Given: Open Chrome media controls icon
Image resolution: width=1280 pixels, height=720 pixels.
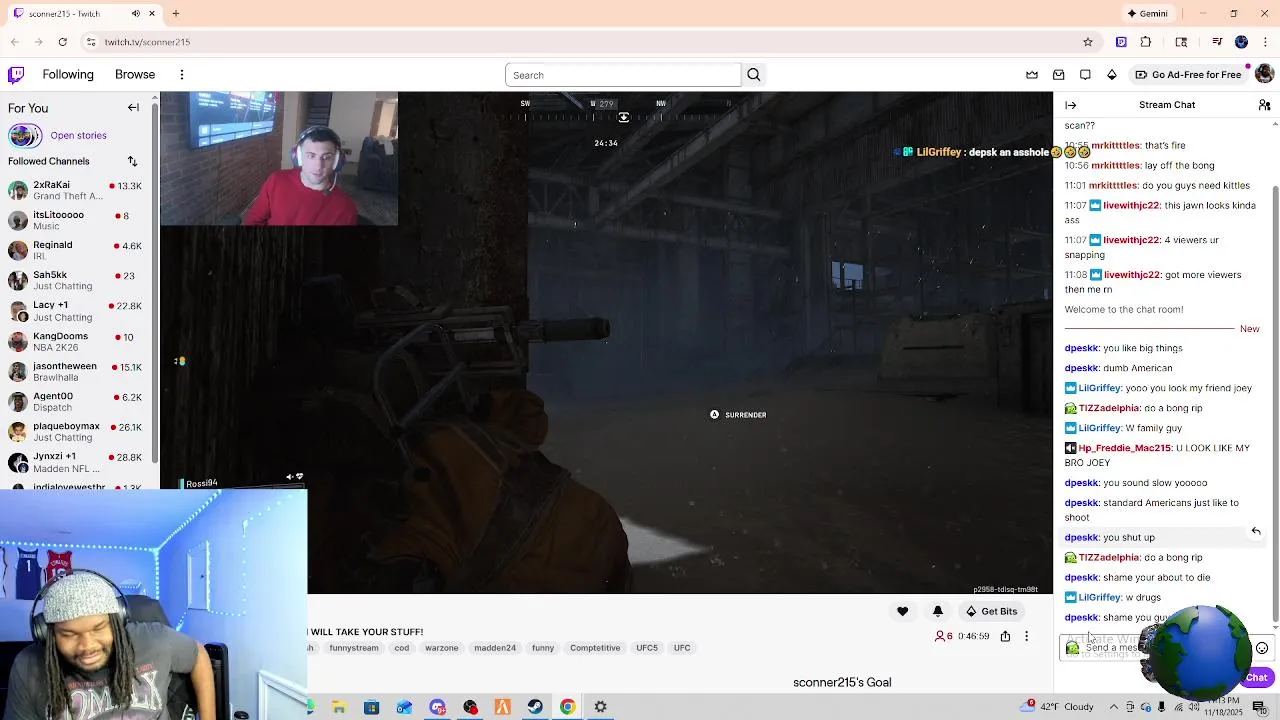Looking at the screenshot, I should (1217, 42).
